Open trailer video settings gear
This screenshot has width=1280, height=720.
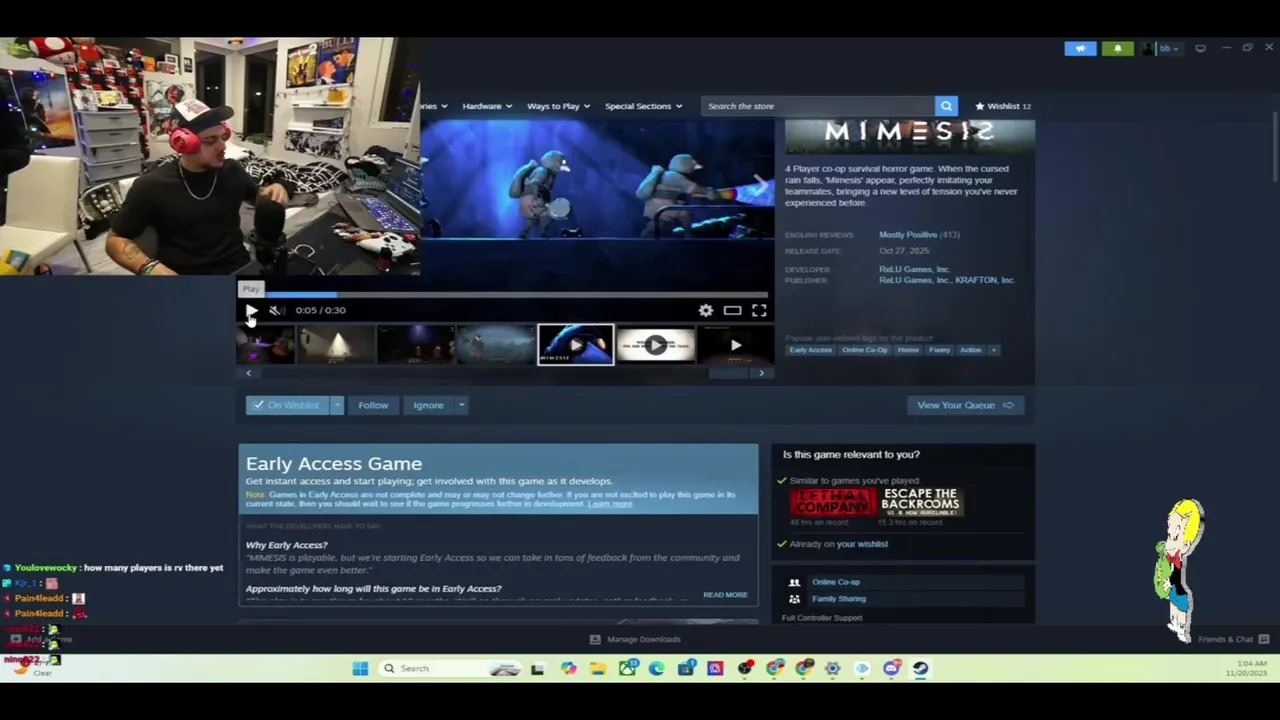706,311
